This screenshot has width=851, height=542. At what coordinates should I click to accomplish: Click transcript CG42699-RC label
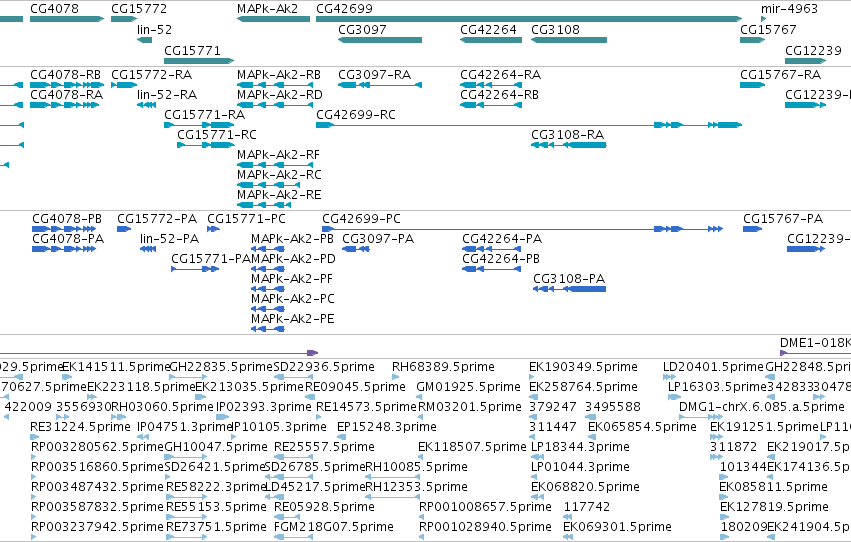click(x=356, y=115)
